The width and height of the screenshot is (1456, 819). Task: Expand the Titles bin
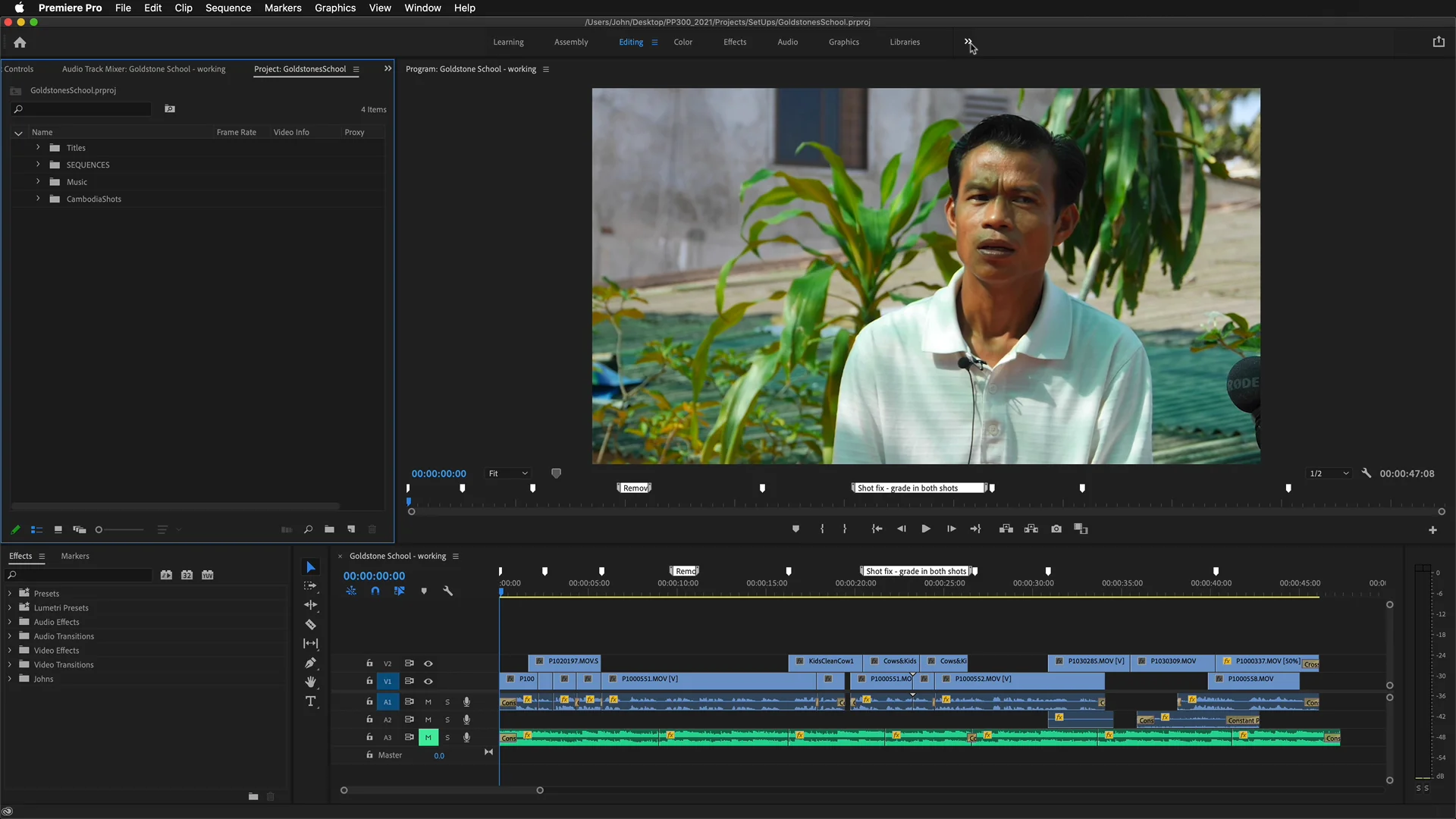(38, 147)
